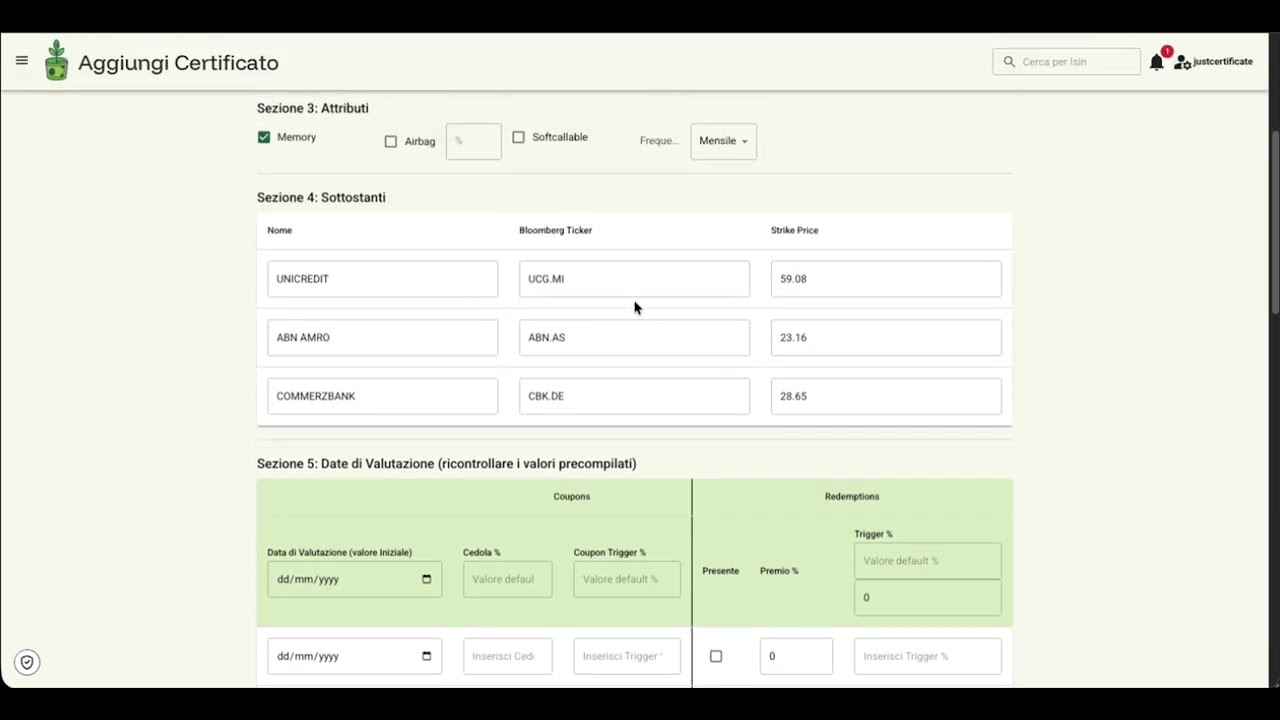Click the search magnifier icon
Image resolution: width=1280 pixels, height=720 pixels.
coord(1009,62)
